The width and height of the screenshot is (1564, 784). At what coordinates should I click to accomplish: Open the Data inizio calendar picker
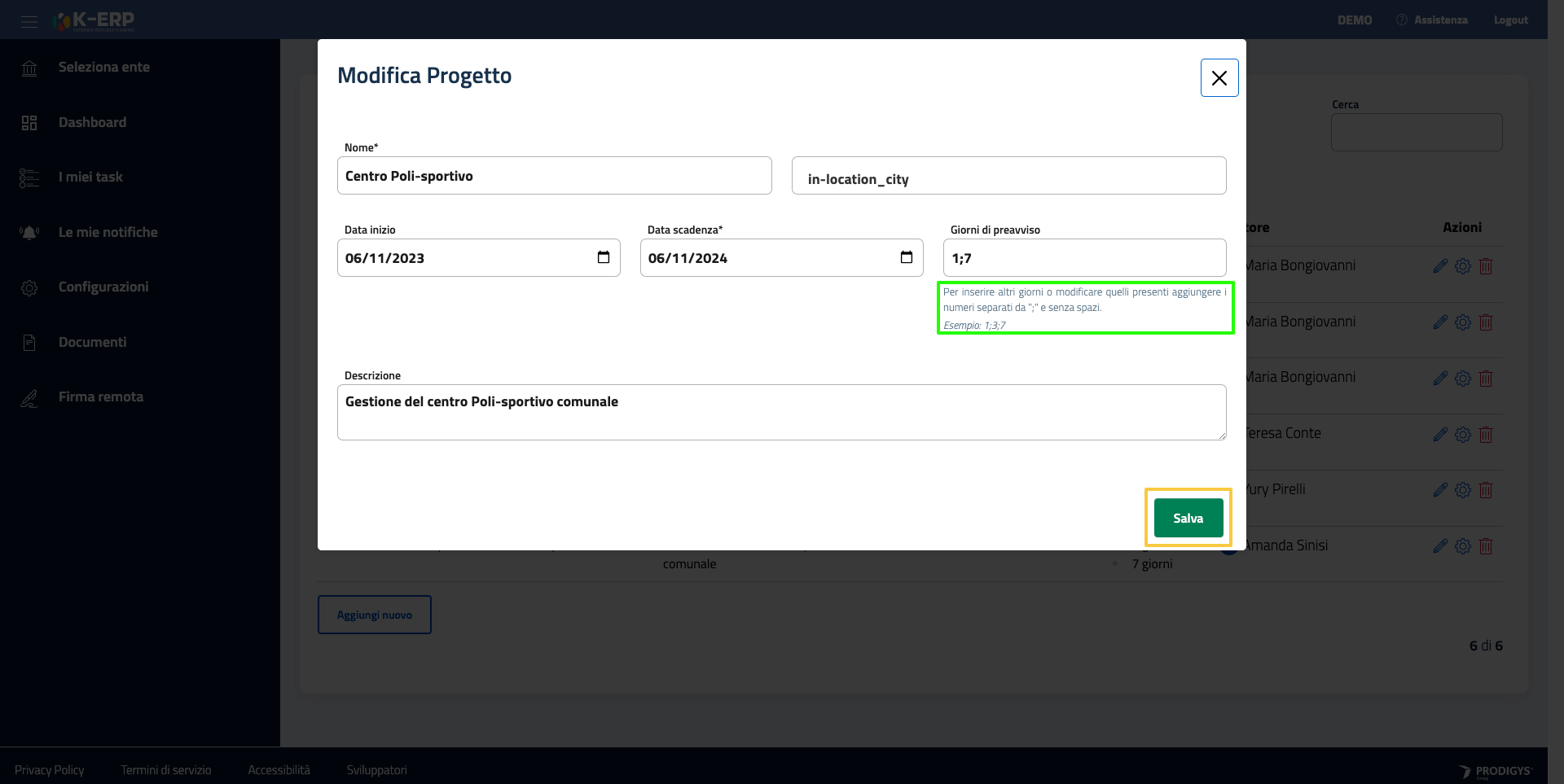tap(604, 257)
